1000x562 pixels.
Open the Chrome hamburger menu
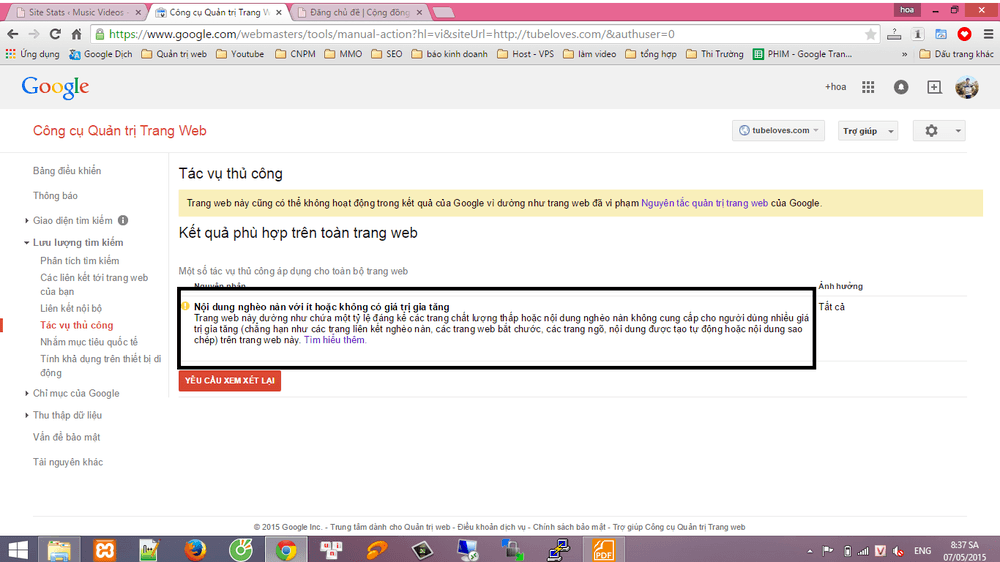(988, 34)
